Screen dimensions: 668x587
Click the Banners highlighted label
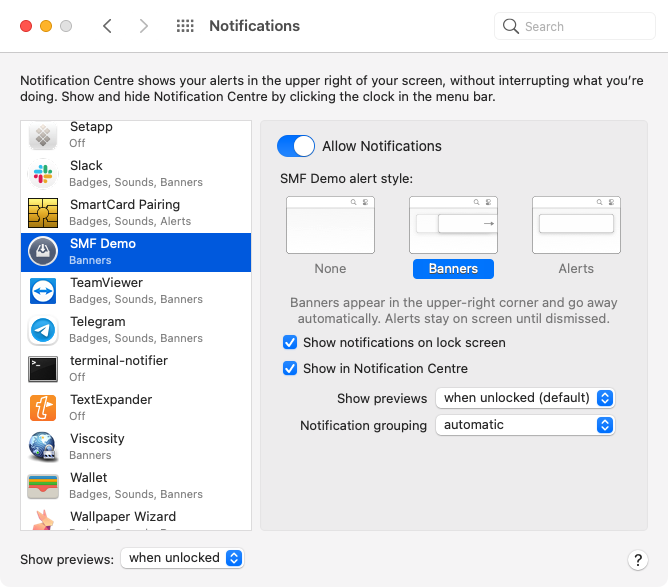(453, 269)
